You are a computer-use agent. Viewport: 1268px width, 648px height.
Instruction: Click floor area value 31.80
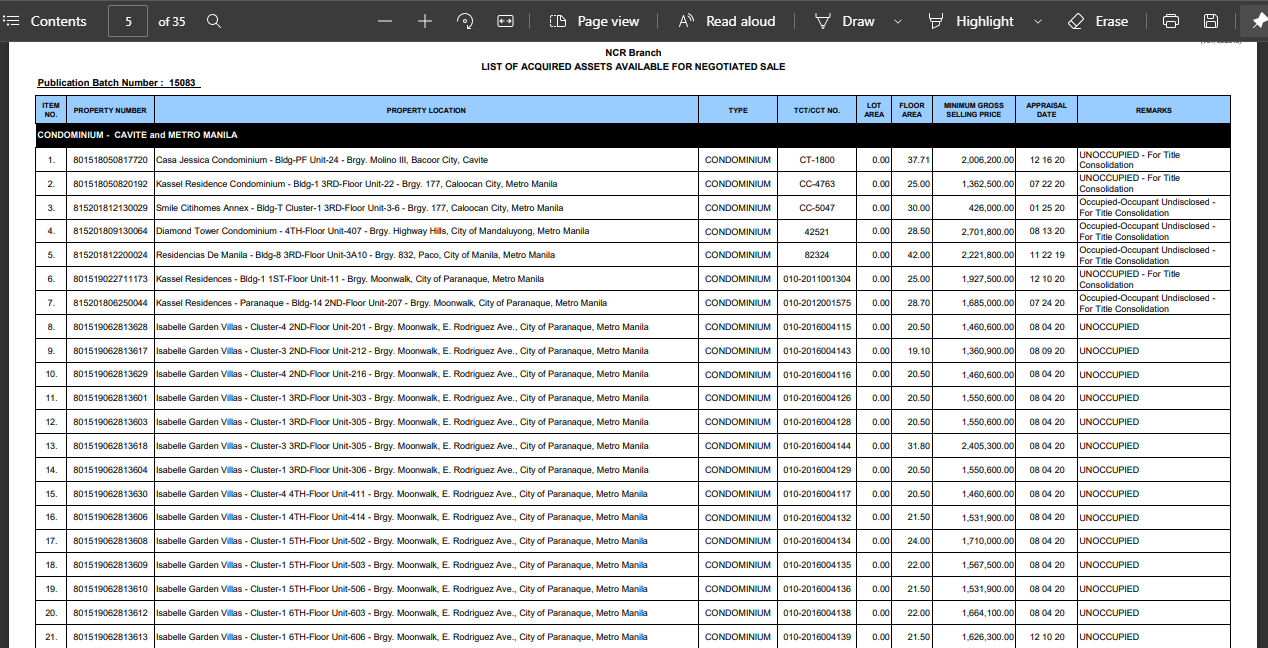coord(918,446)
